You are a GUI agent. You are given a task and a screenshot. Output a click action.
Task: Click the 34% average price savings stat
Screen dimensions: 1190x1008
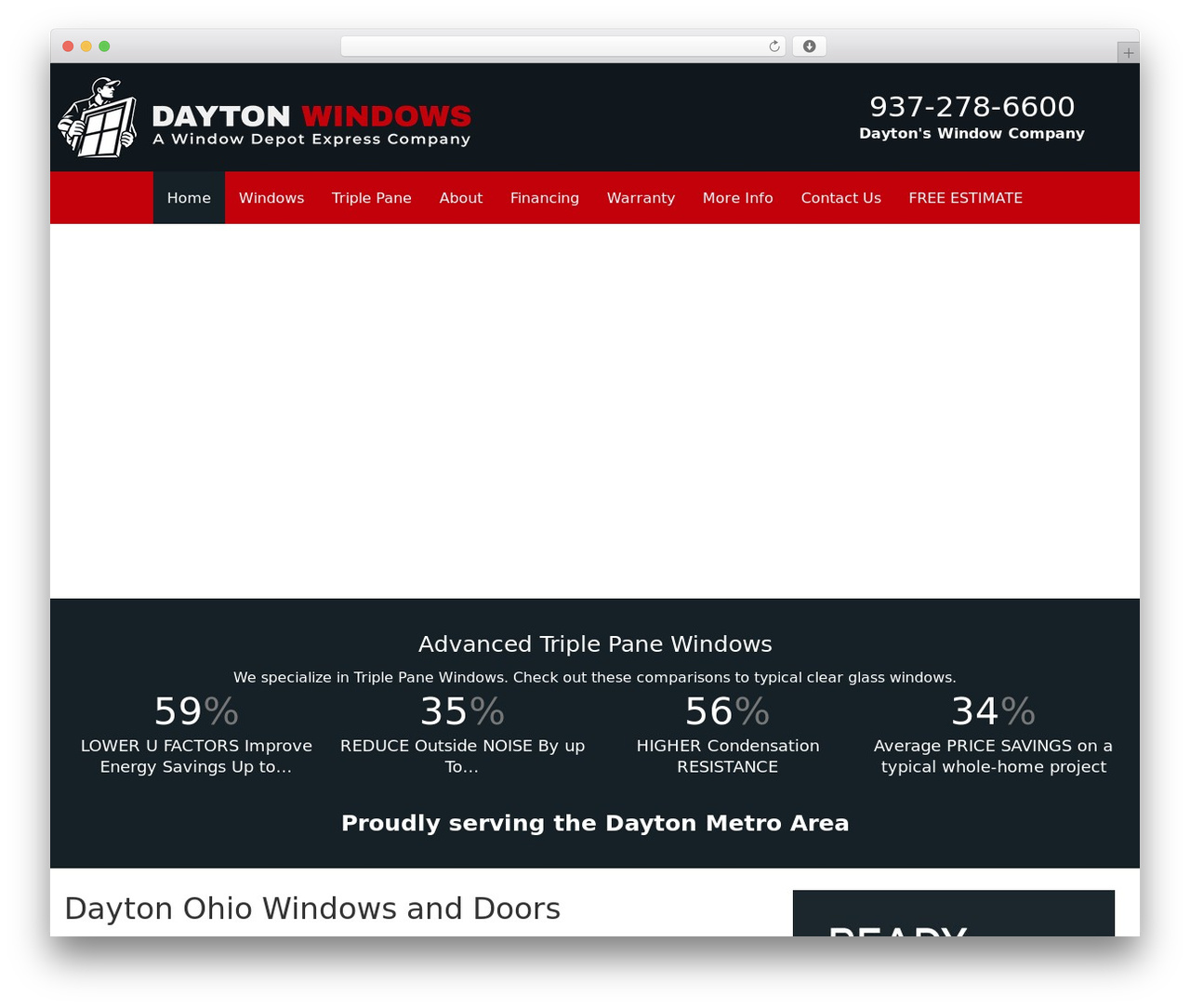coord(993,735)
